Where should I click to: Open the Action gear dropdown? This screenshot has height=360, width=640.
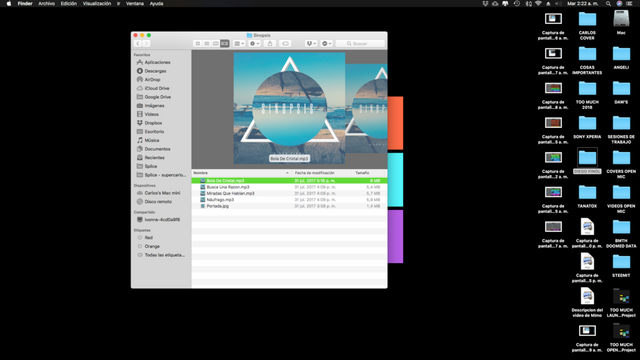[x=254, y=43]
